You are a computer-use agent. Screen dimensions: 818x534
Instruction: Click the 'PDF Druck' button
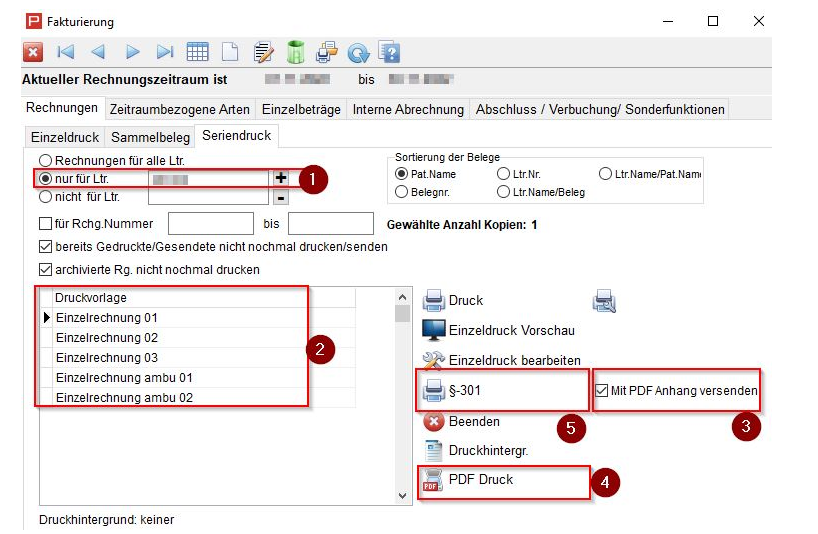[480, 479]
